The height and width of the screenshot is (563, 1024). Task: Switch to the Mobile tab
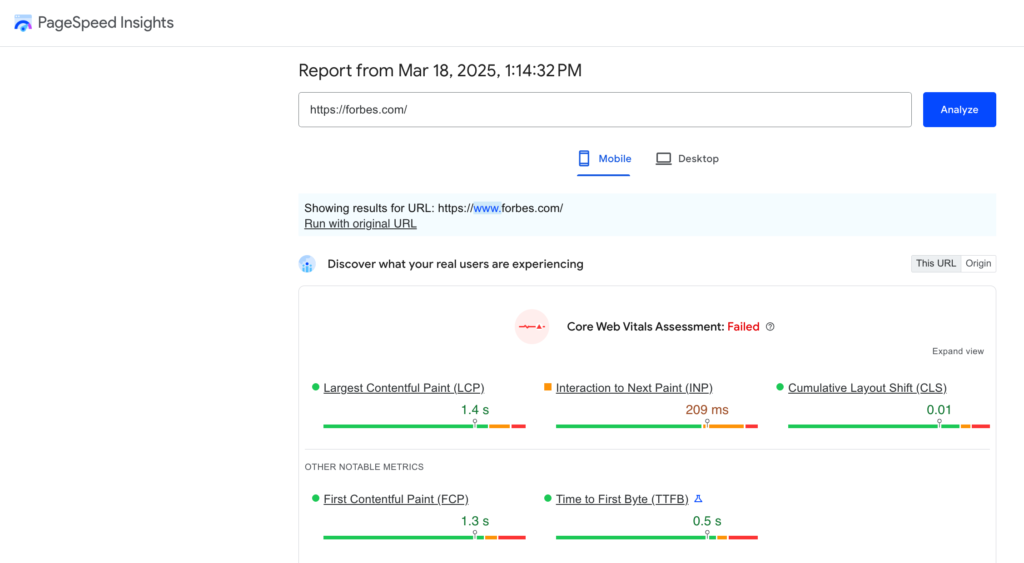[604, 159]
